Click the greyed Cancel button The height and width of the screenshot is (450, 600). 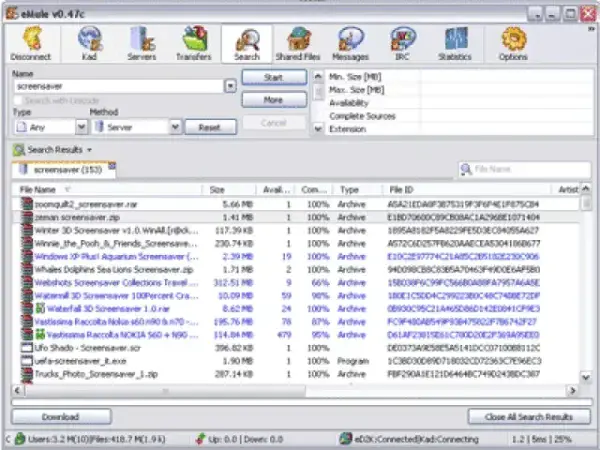(x=274, y=123)
